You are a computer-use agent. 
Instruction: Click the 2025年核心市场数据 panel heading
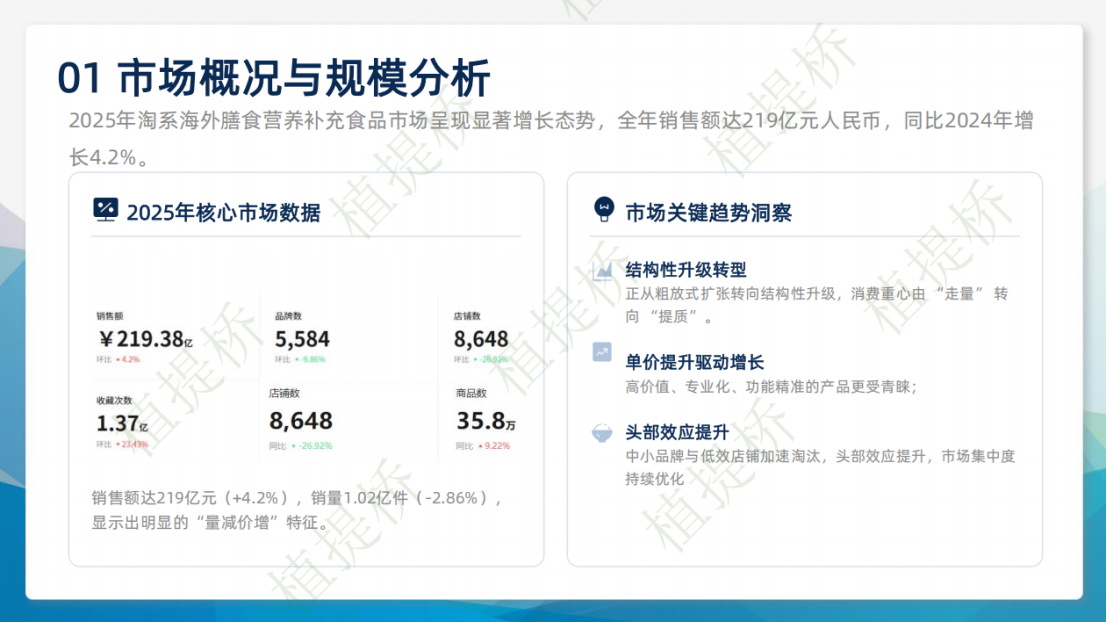click(x=223, y=212)
